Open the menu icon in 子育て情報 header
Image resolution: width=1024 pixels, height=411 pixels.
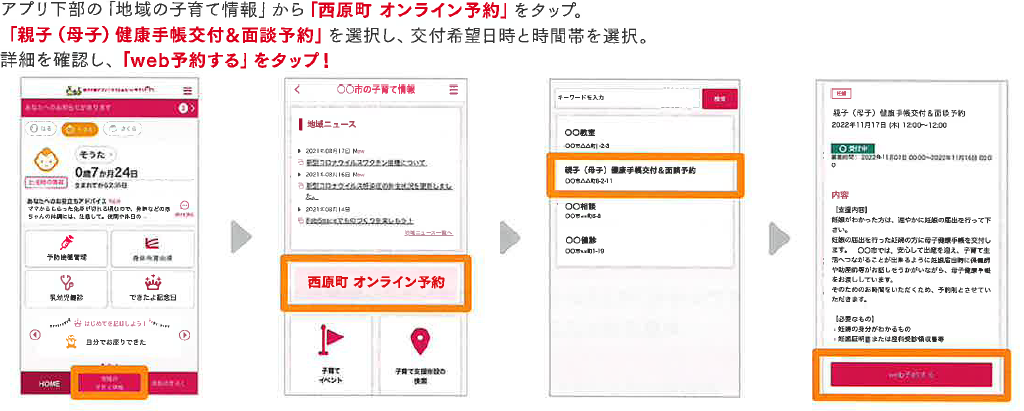point(453,89)
